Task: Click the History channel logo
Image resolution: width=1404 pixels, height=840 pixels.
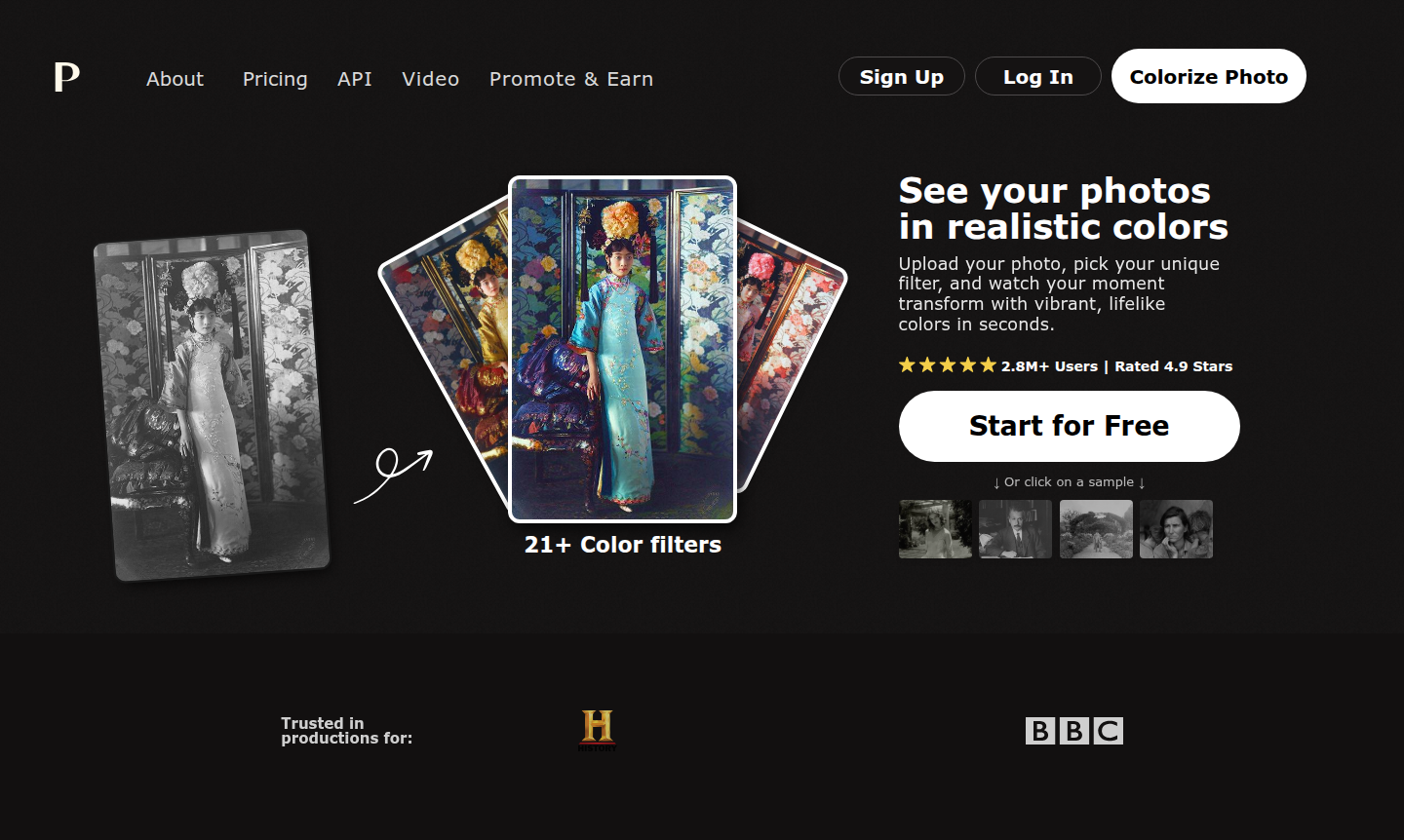Action: [x=597, y=731]
